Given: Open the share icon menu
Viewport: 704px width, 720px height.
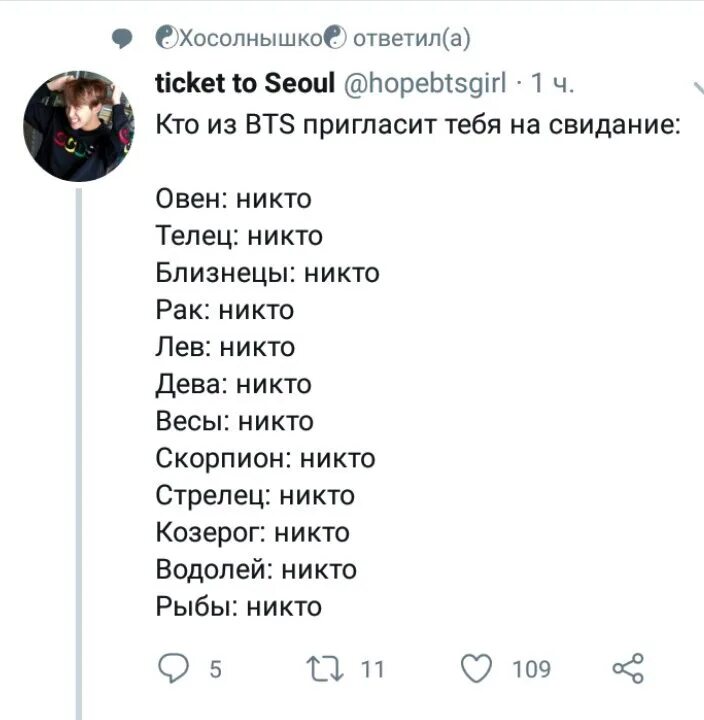Looking at the screenshot, I should (627, 667).
